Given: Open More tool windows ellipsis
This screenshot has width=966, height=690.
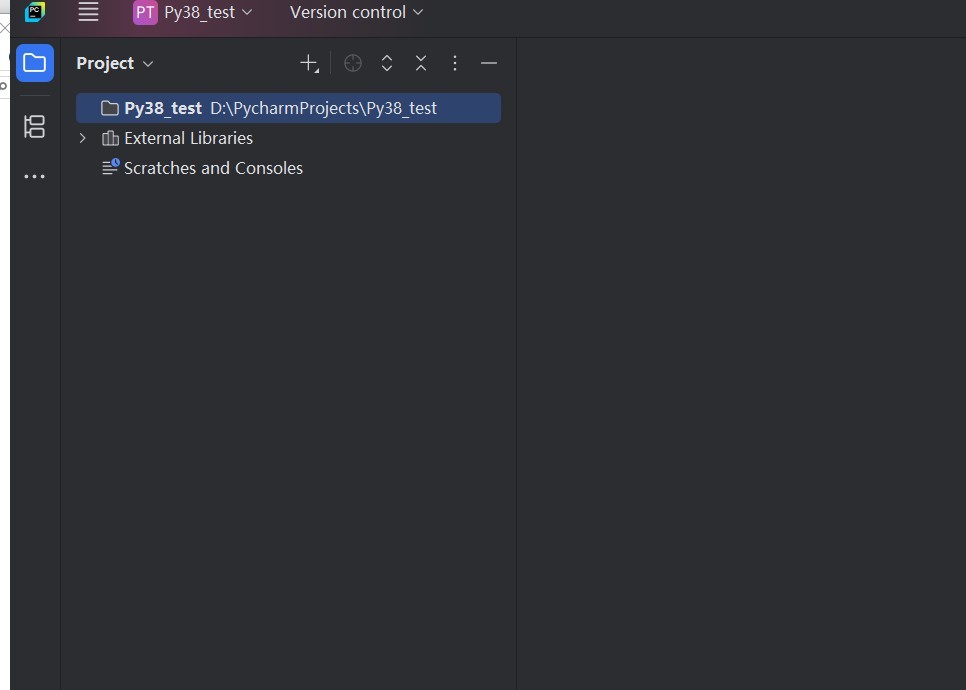Looking at the screenshot, I should [x=34, y=176].
